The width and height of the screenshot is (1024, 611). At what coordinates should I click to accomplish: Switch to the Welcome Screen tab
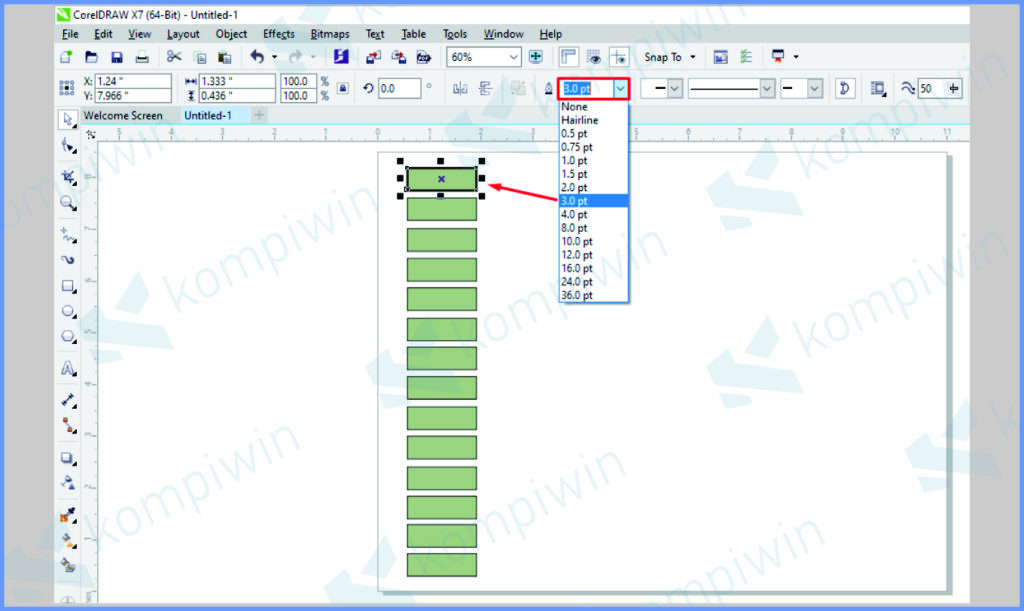coord(123,116)
